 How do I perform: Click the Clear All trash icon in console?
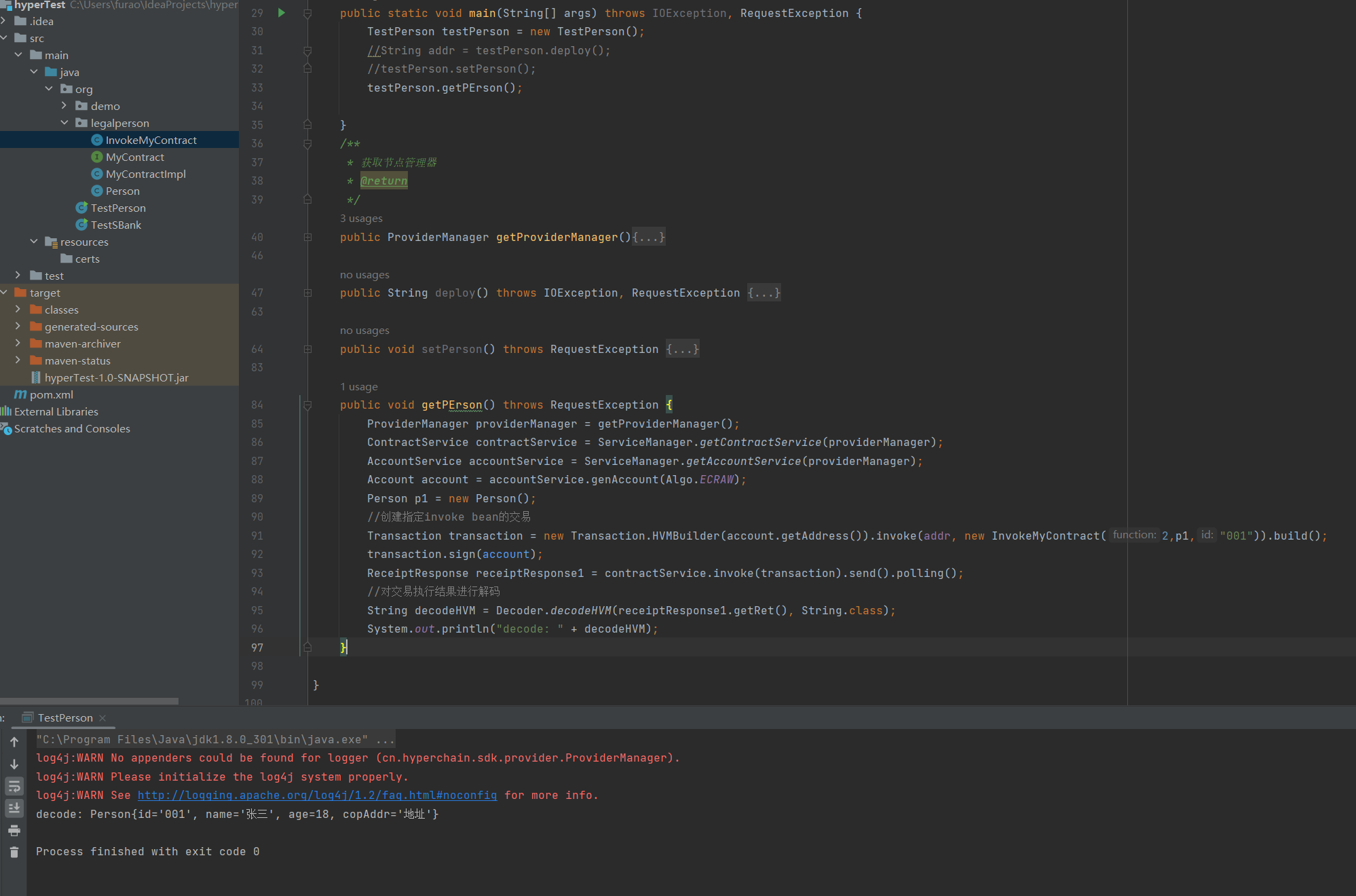[14, 853]
